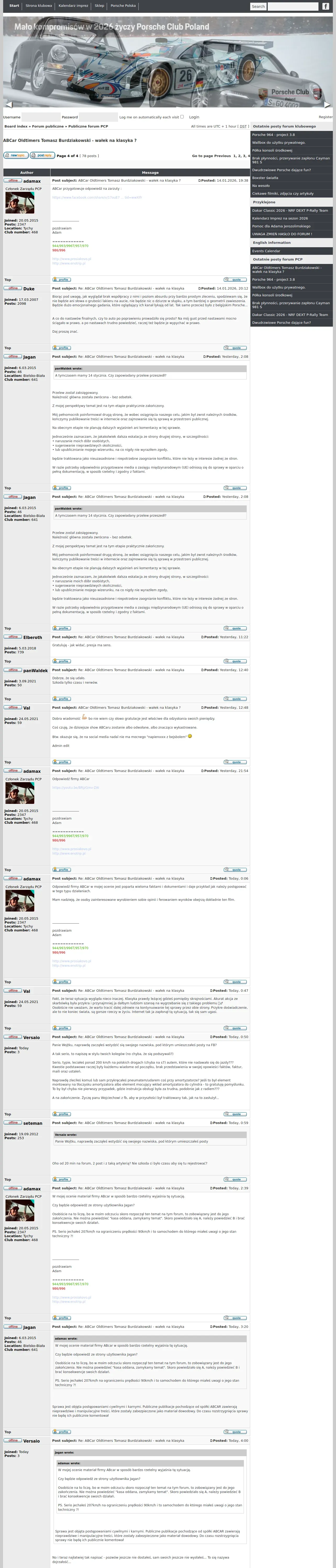
Task: Click the Search button
Action: (x=259, y=7)
